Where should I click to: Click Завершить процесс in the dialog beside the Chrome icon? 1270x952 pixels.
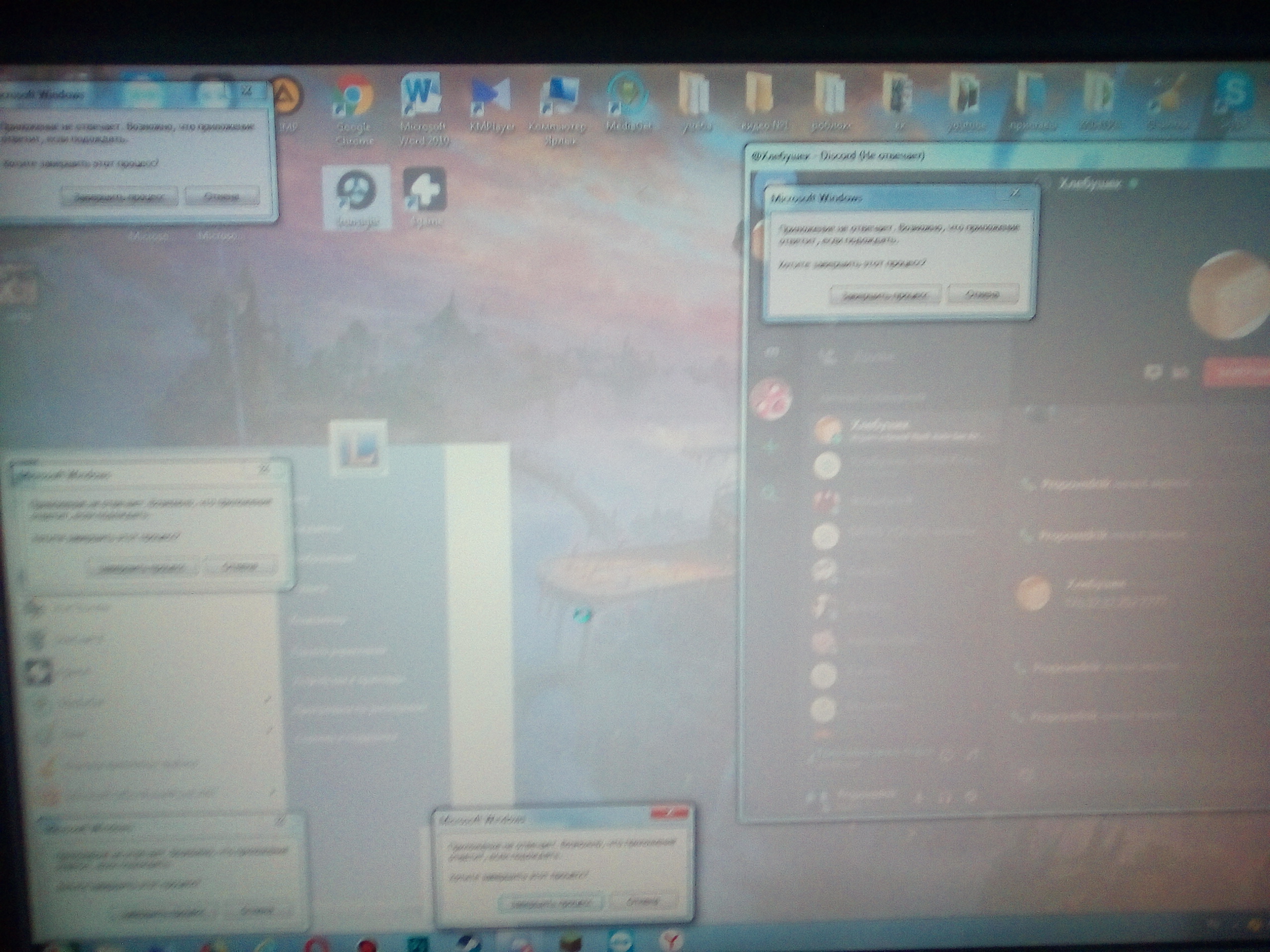119,197
